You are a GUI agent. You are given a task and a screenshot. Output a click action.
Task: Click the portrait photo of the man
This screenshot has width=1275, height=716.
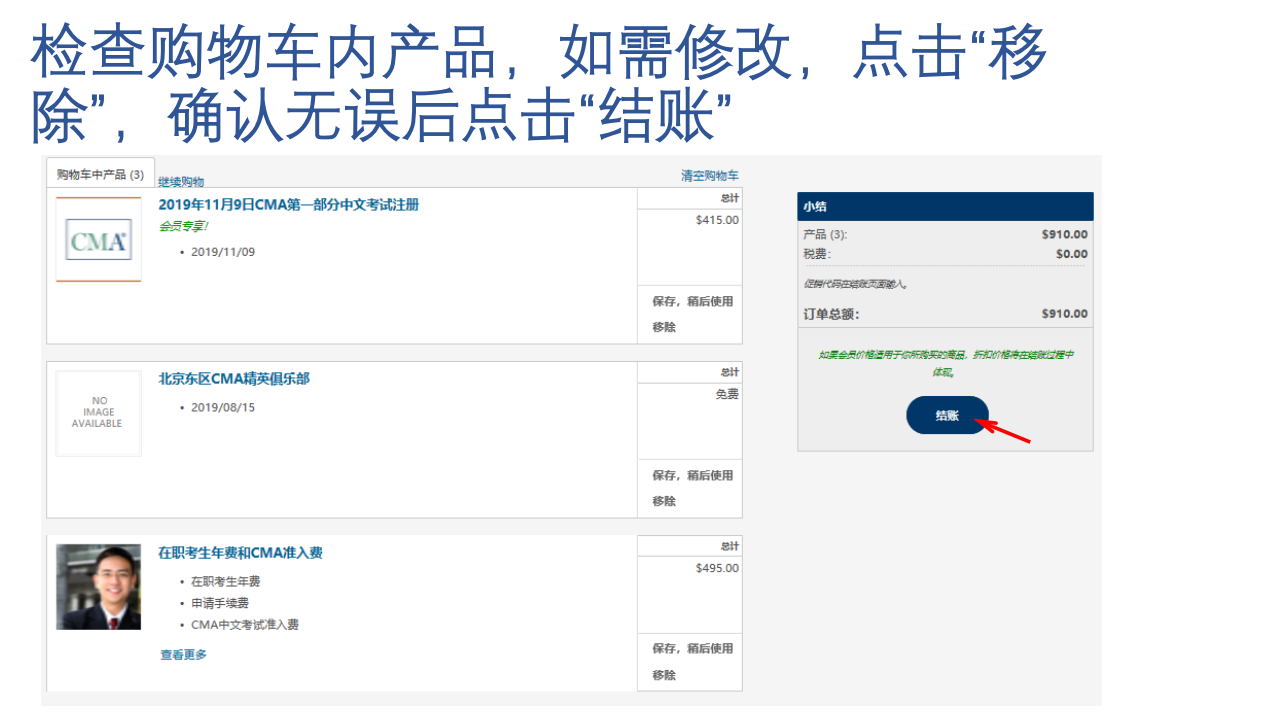[98, 587]
